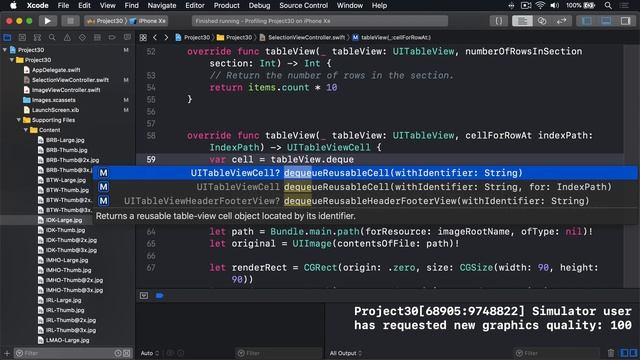Show the console pane

633,353
